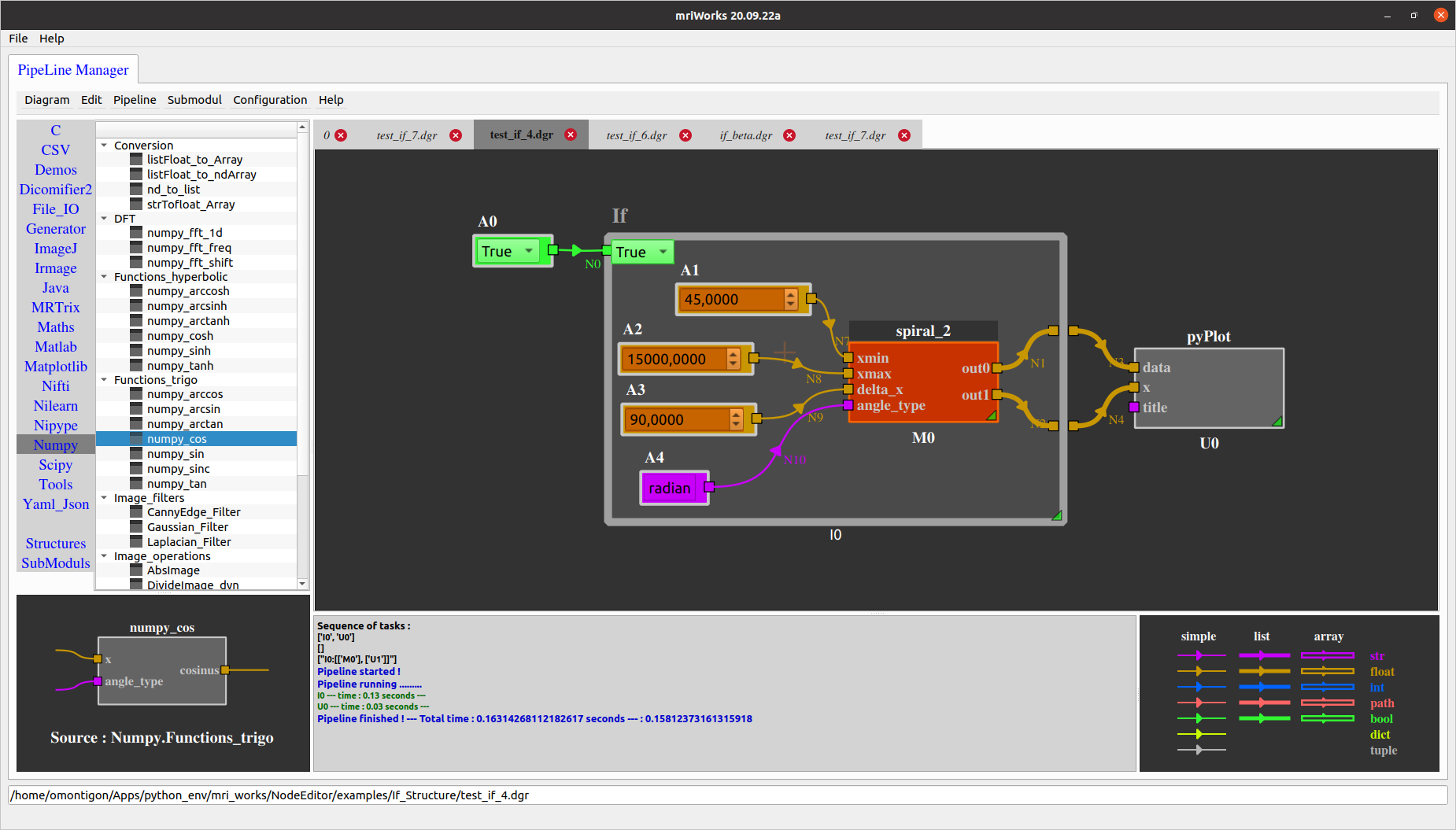Click the numpy_fft_1d block icon
Image resolution: width=1456 pixels, height=830 pixels.
[136, 232]
